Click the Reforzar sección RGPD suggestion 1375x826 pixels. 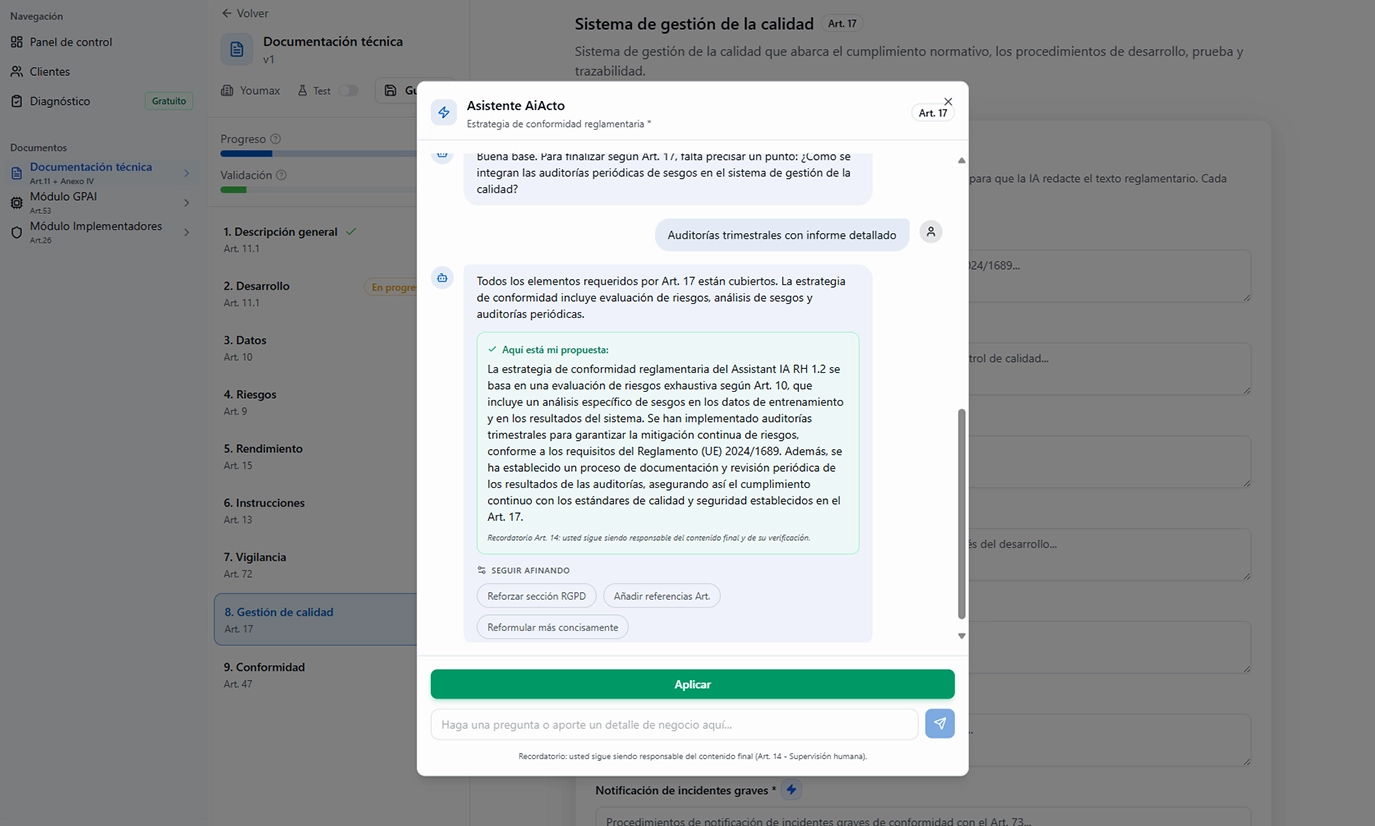[537, 595]
